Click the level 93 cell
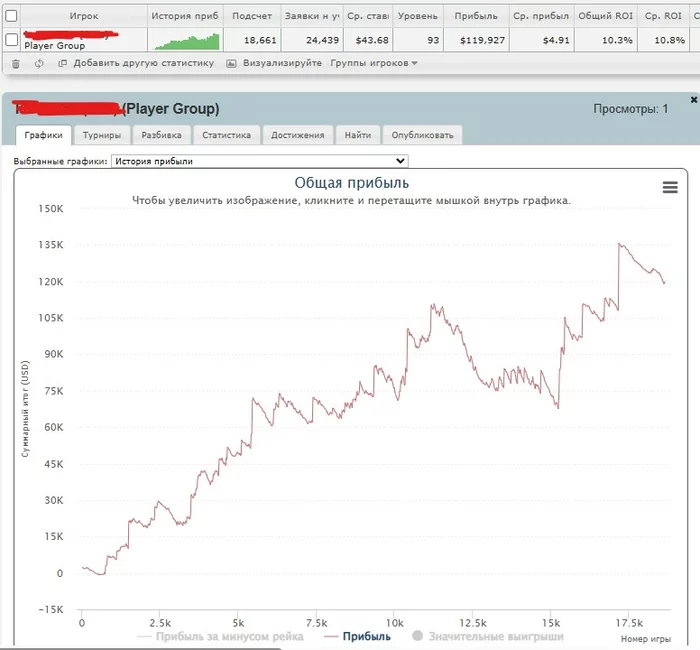 point(418,40)
